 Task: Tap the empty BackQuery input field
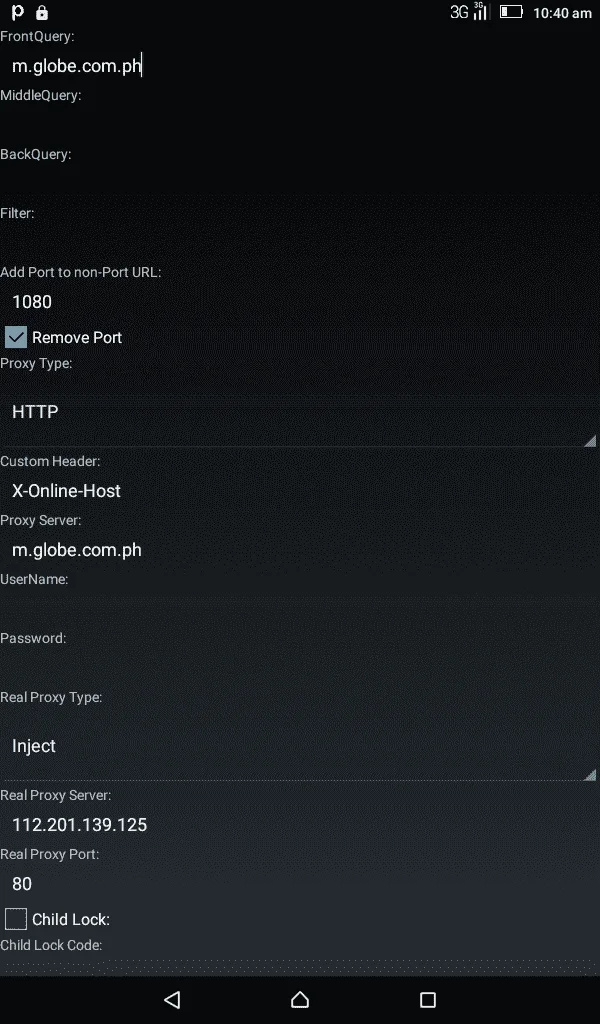[x=300, y=184]
